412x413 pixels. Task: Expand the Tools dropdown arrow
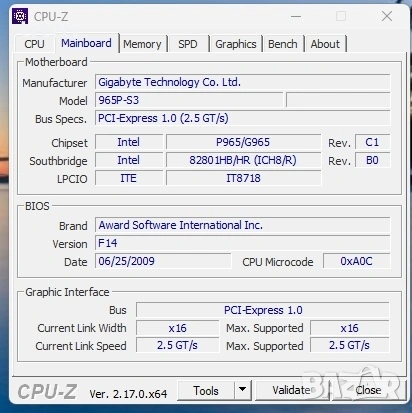243,390
